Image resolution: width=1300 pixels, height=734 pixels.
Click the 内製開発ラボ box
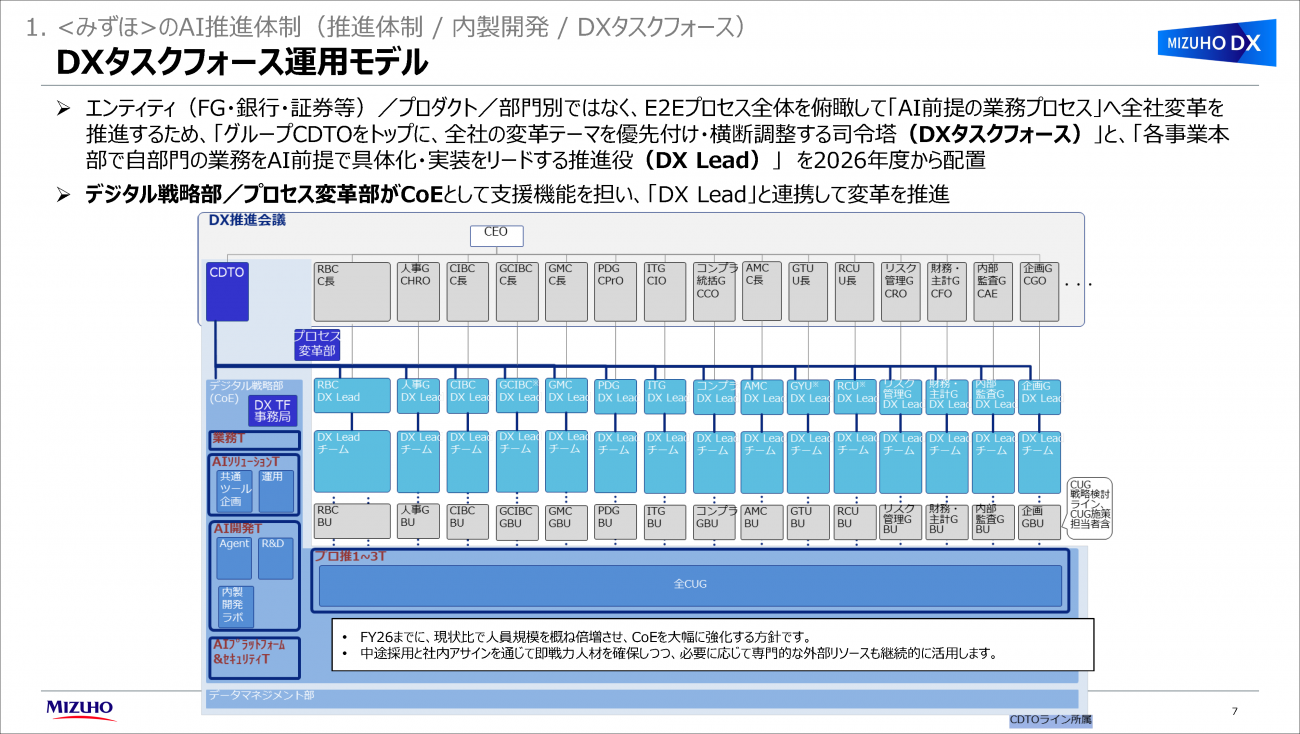236,606
